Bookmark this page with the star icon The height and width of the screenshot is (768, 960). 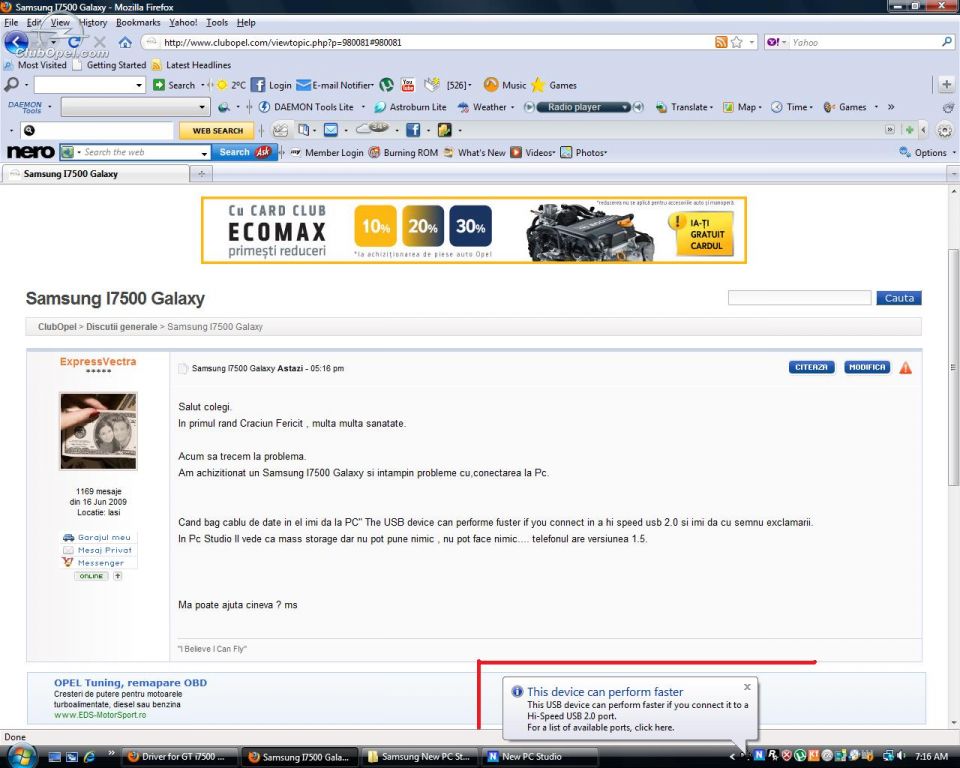[737, 42]
